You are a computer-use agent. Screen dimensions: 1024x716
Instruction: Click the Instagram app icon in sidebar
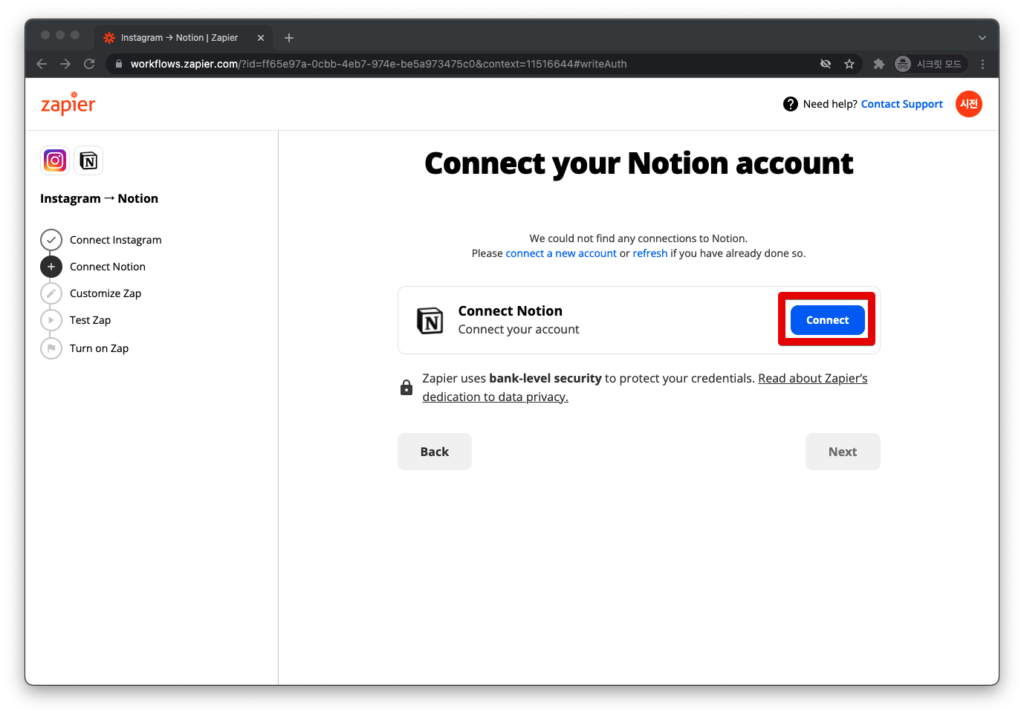click(55, 160)
